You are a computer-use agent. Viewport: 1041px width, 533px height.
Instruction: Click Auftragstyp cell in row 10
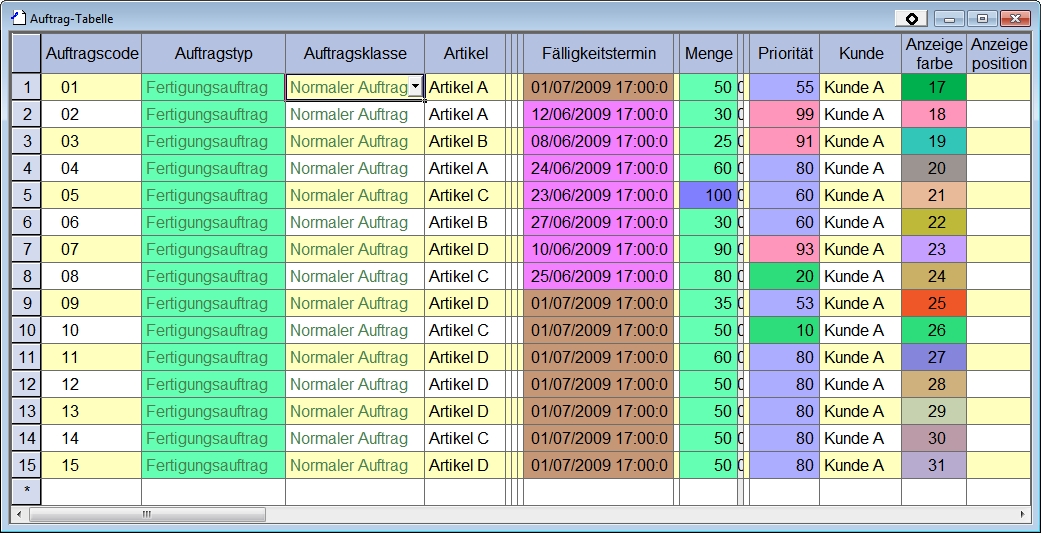[x=213, y=330]
